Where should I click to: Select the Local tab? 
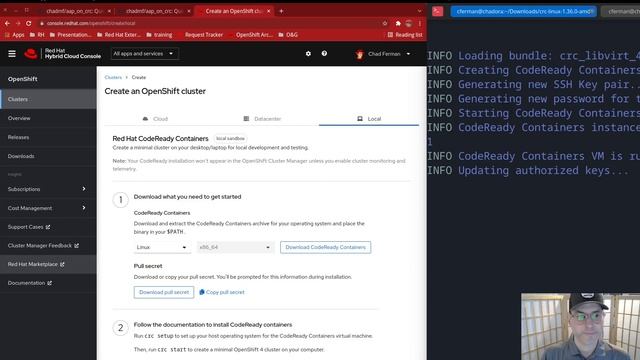point(369,119)
